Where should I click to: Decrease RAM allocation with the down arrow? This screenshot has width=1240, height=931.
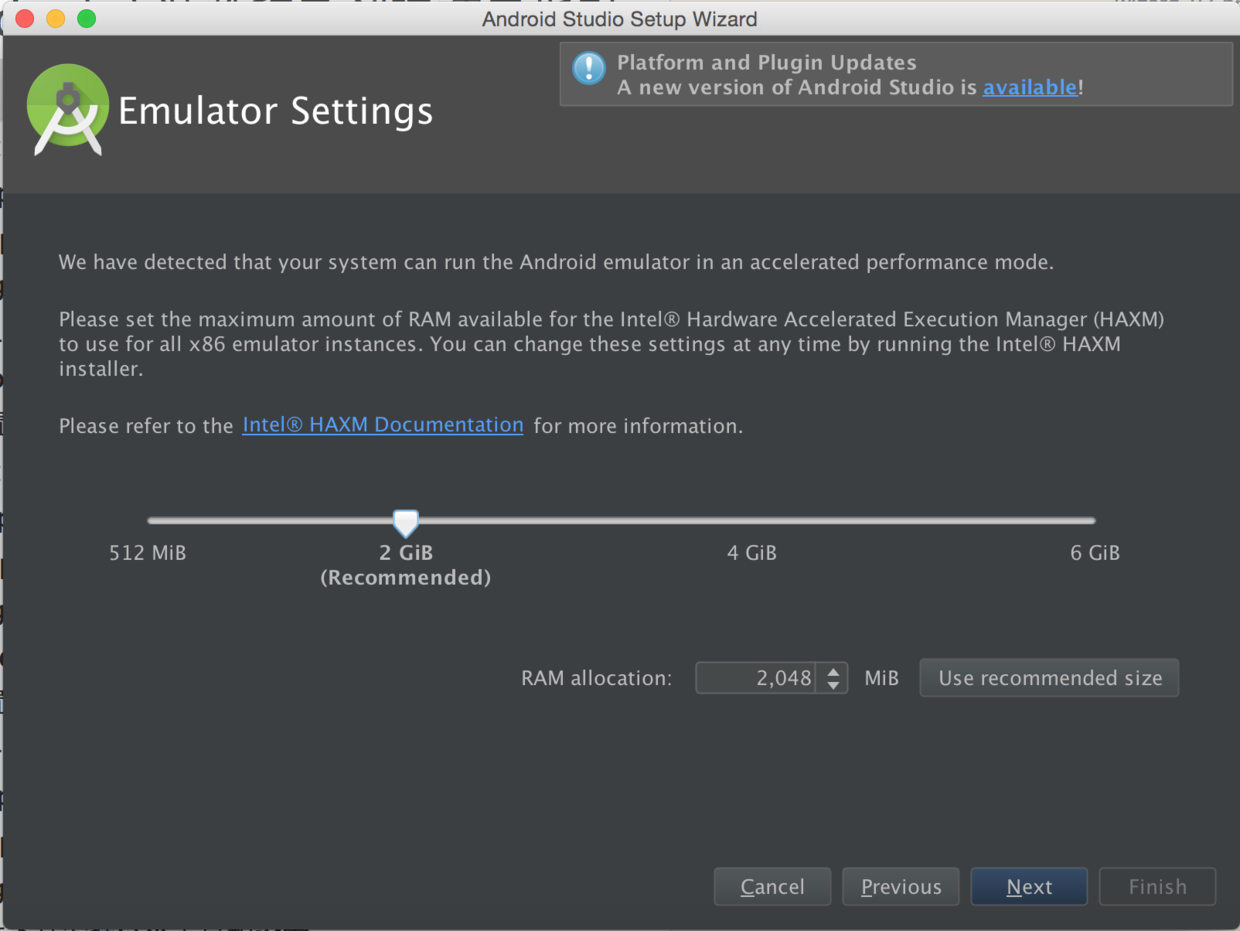[833, 686]
